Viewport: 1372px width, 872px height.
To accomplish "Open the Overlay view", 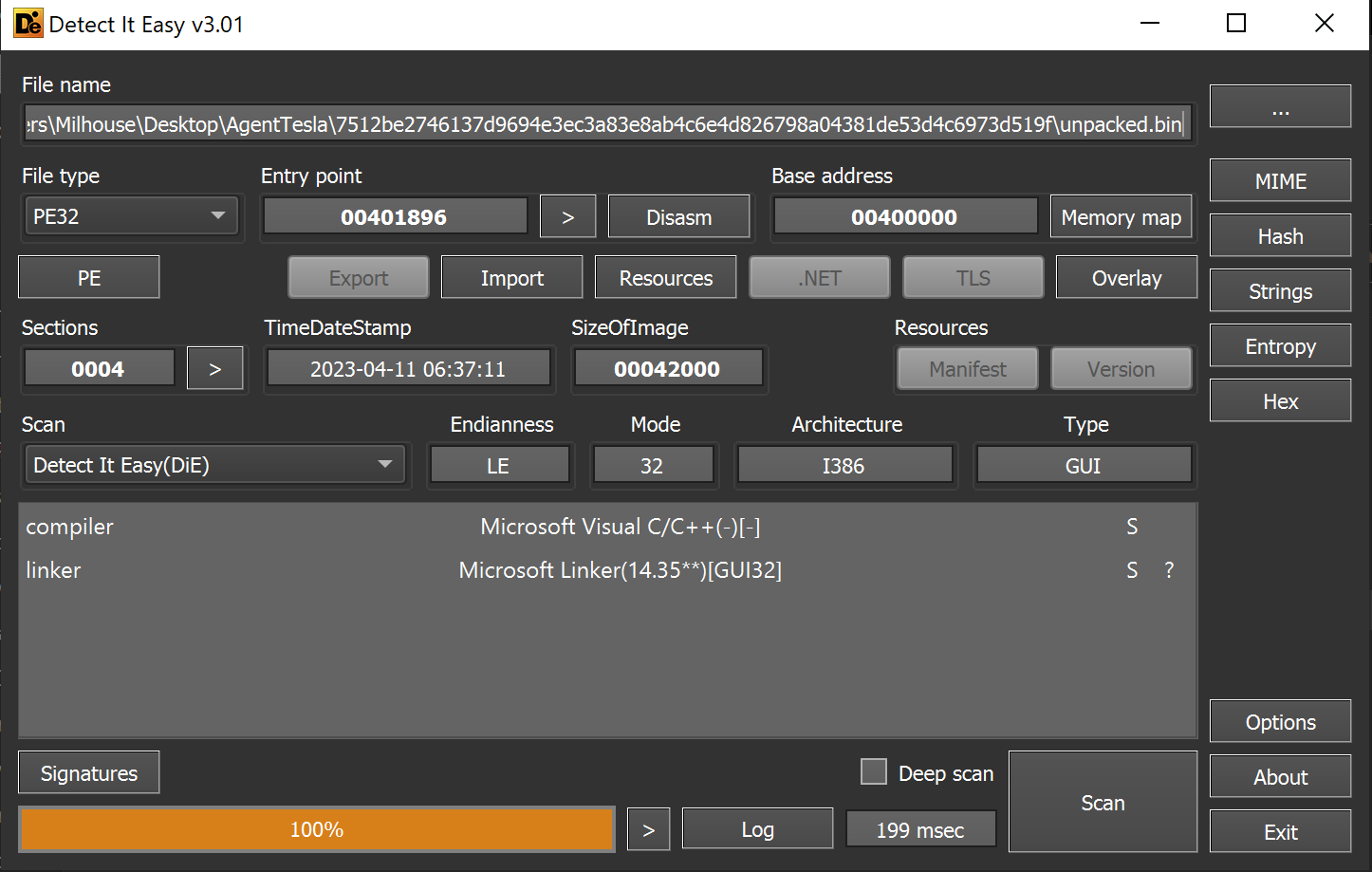I will (1126, 277).
